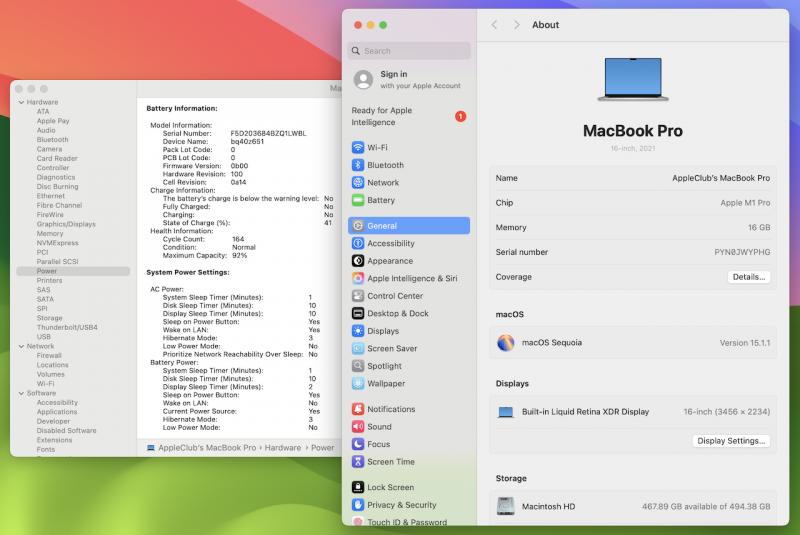Open the Wi-Fi settings icon
The height and width of the screenshot is (535, 800).
[358, 147]
